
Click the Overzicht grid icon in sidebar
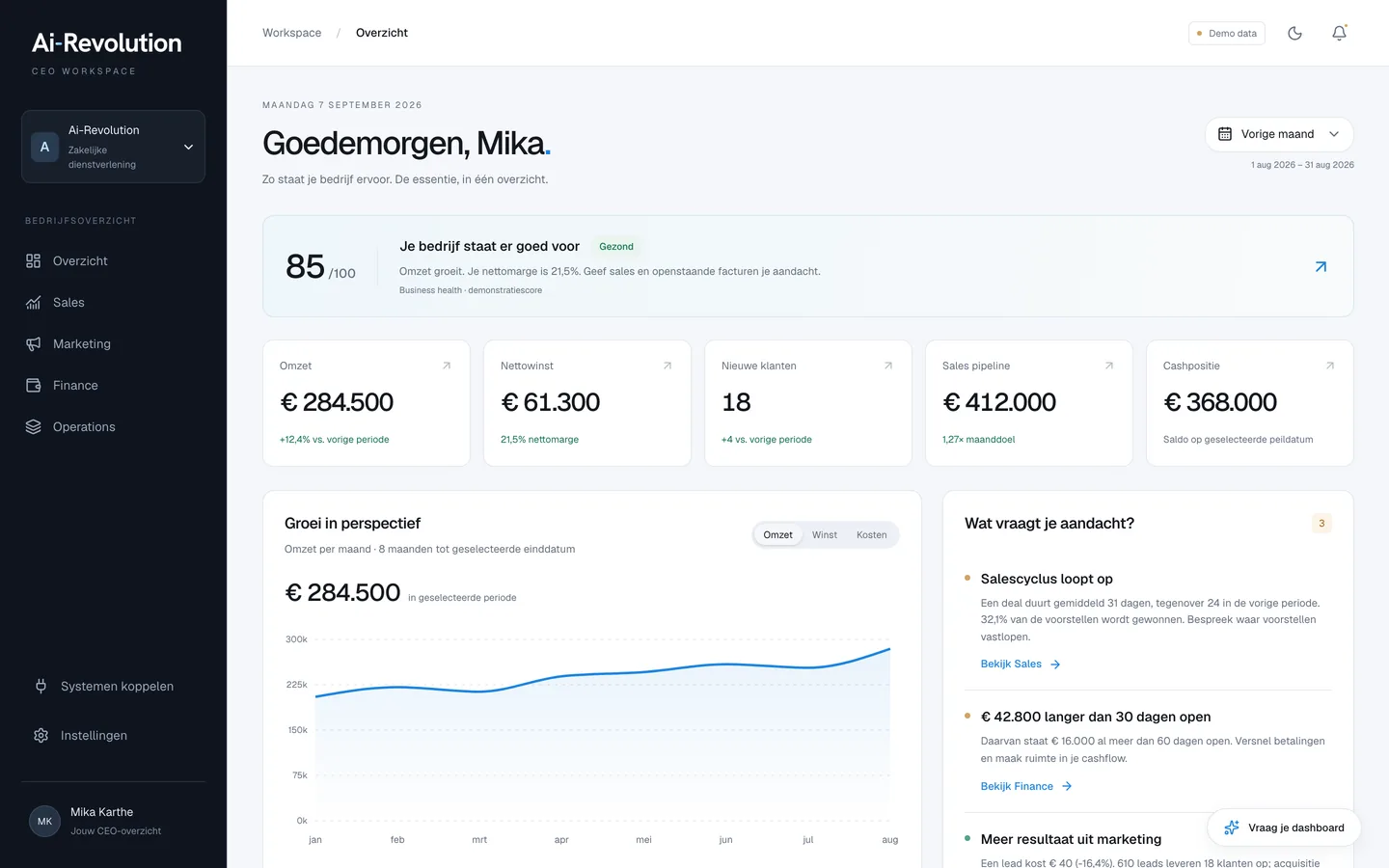[33, 261]
